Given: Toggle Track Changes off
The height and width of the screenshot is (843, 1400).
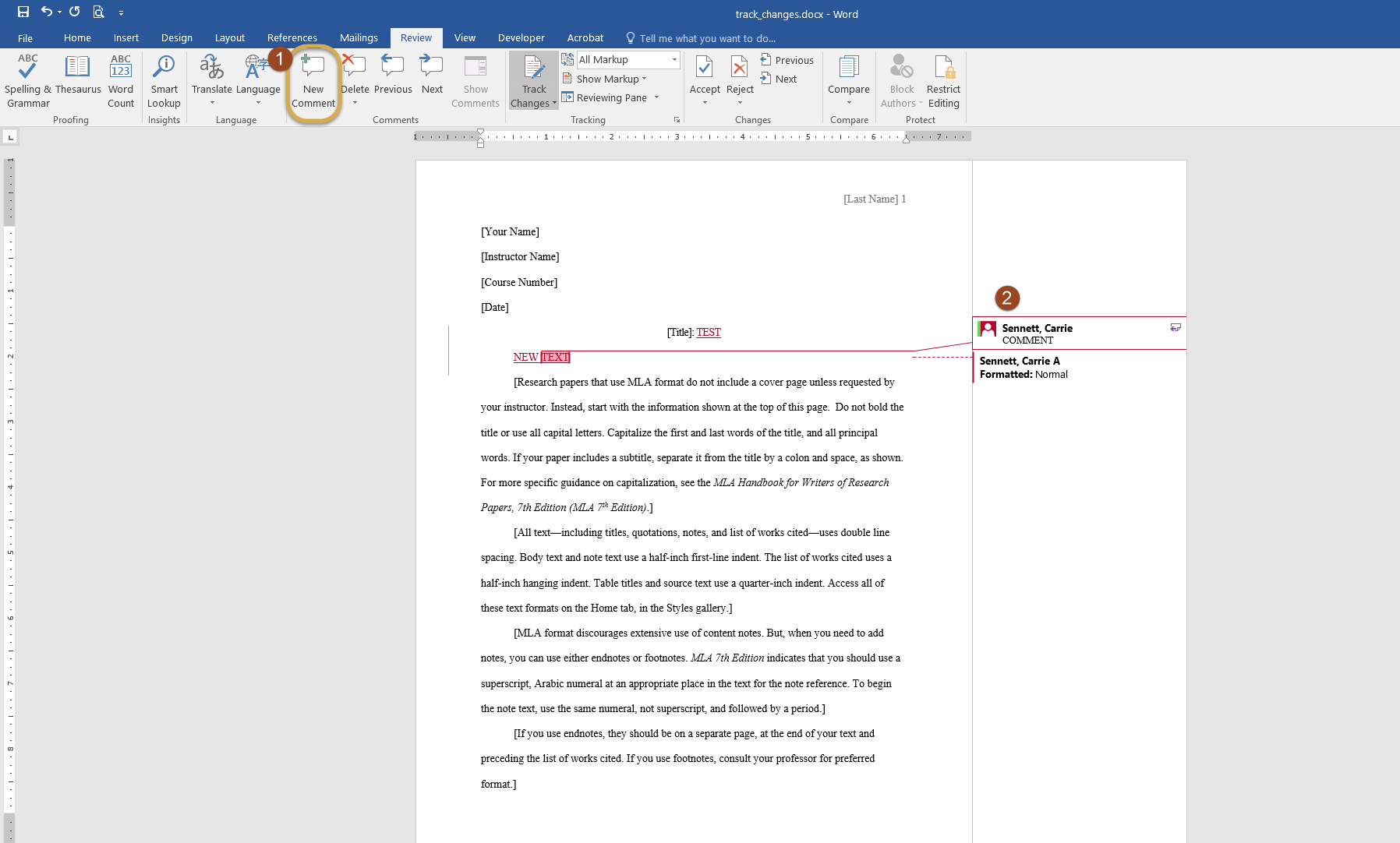Looking at the screenshot, I should coord(533,78).
